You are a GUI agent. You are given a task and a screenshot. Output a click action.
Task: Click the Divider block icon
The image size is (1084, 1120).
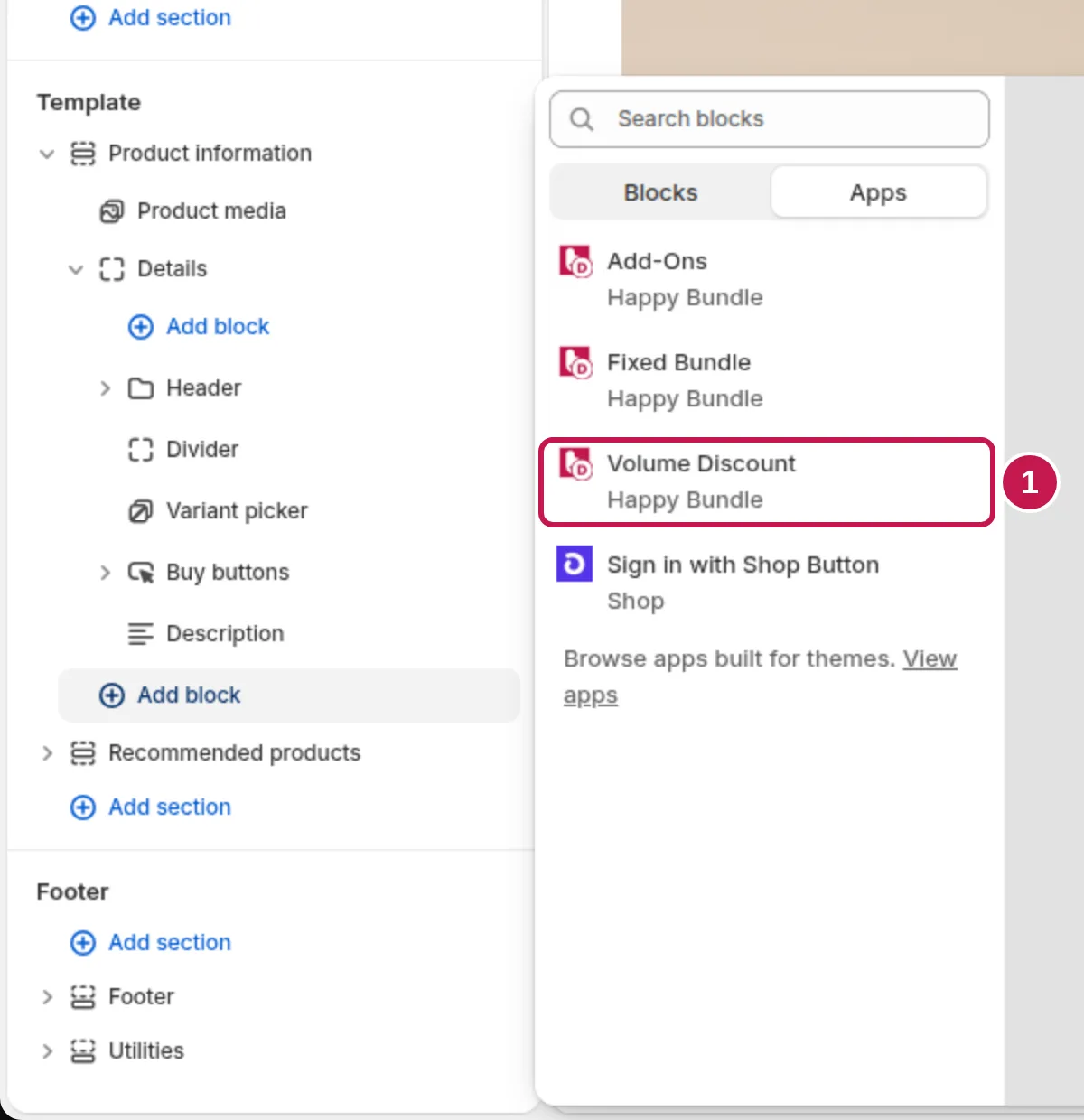point(140,450)
